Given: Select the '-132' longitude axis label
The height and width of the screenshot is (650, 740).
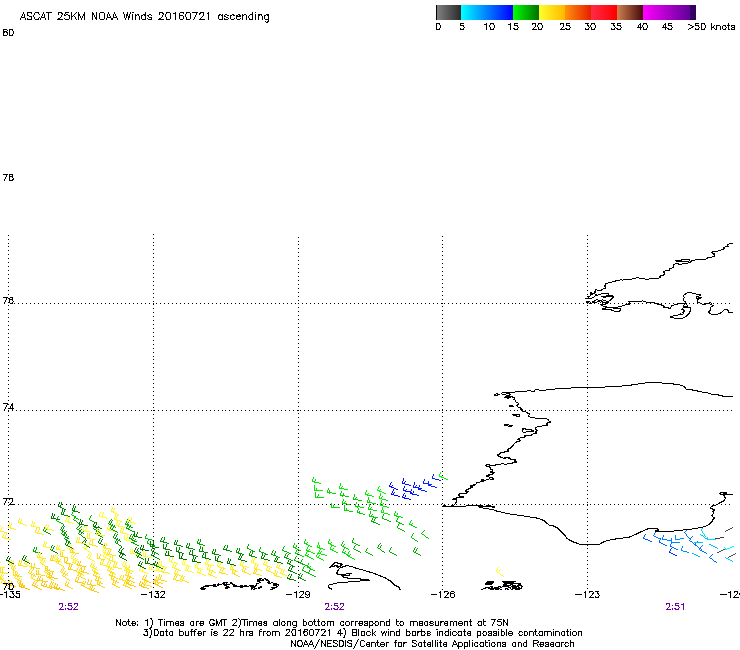Looking at the screenshot, I should click(153, 594).
